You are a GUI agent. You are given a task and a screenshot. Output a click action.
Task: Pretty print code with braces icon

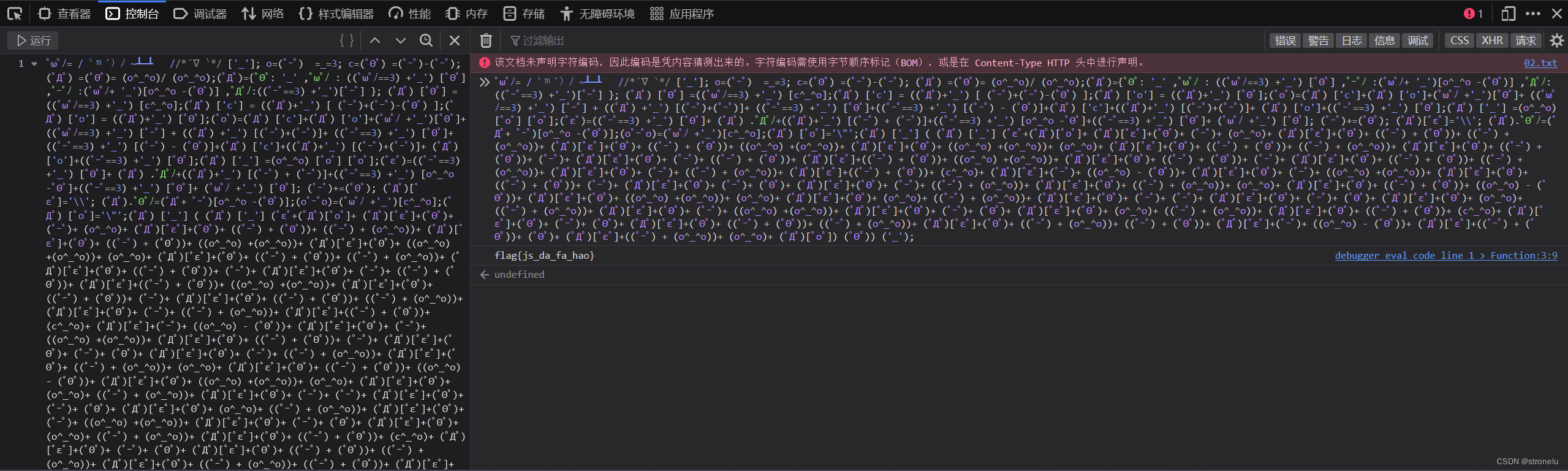pos(347,40)
